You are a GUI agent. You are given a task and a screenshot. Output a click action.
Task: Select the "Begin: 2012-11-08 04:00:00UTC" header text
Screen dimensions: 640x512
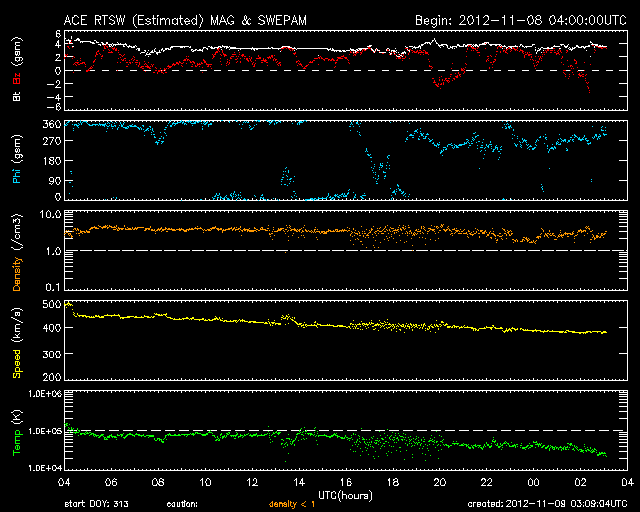[521, 20]
